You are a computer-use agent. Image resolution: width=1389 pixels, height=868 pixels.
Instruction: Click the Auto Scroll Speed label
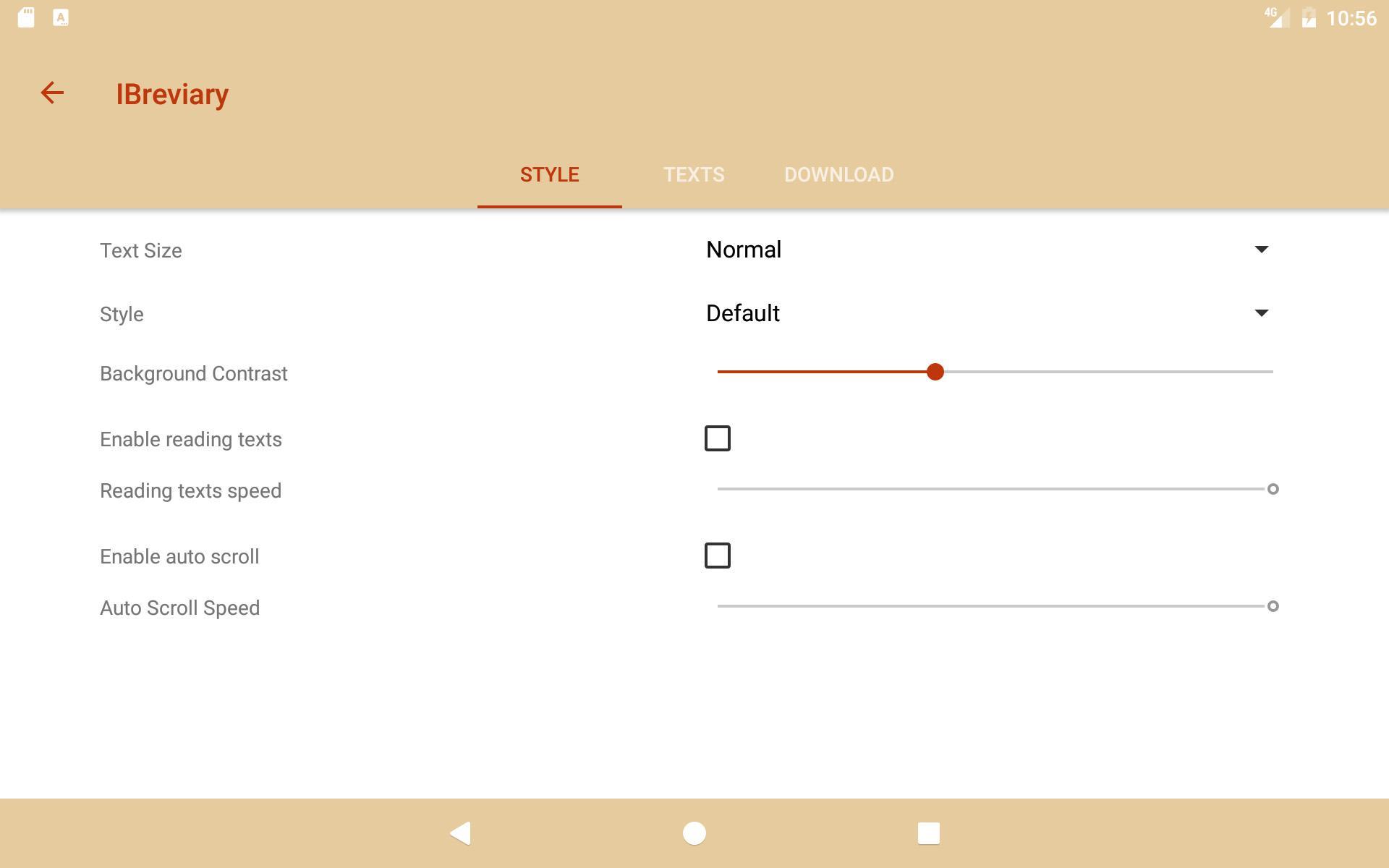[x=180, y=608]
